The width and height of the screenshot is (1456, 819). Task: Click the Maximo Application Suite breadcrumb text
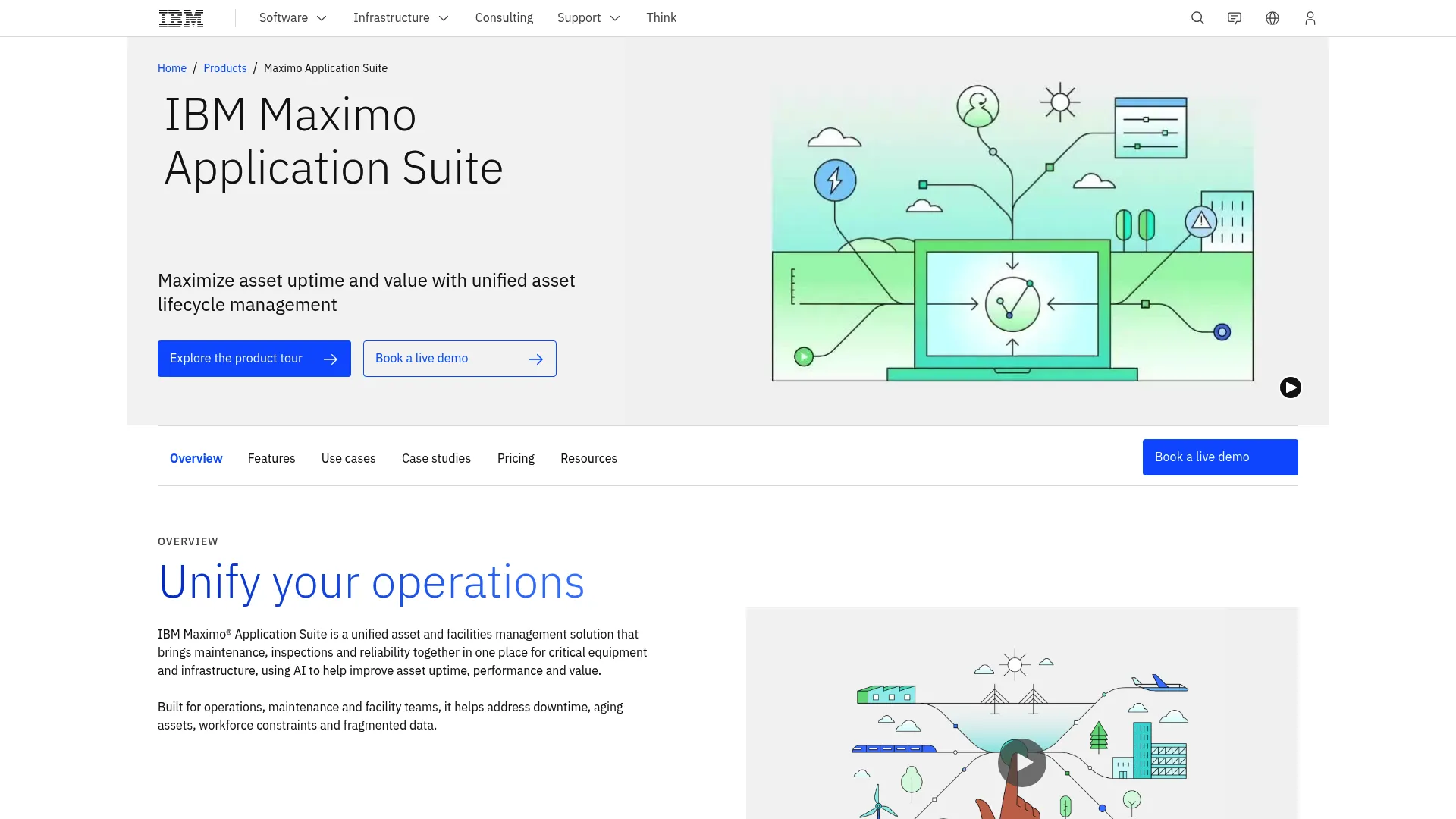325,68
